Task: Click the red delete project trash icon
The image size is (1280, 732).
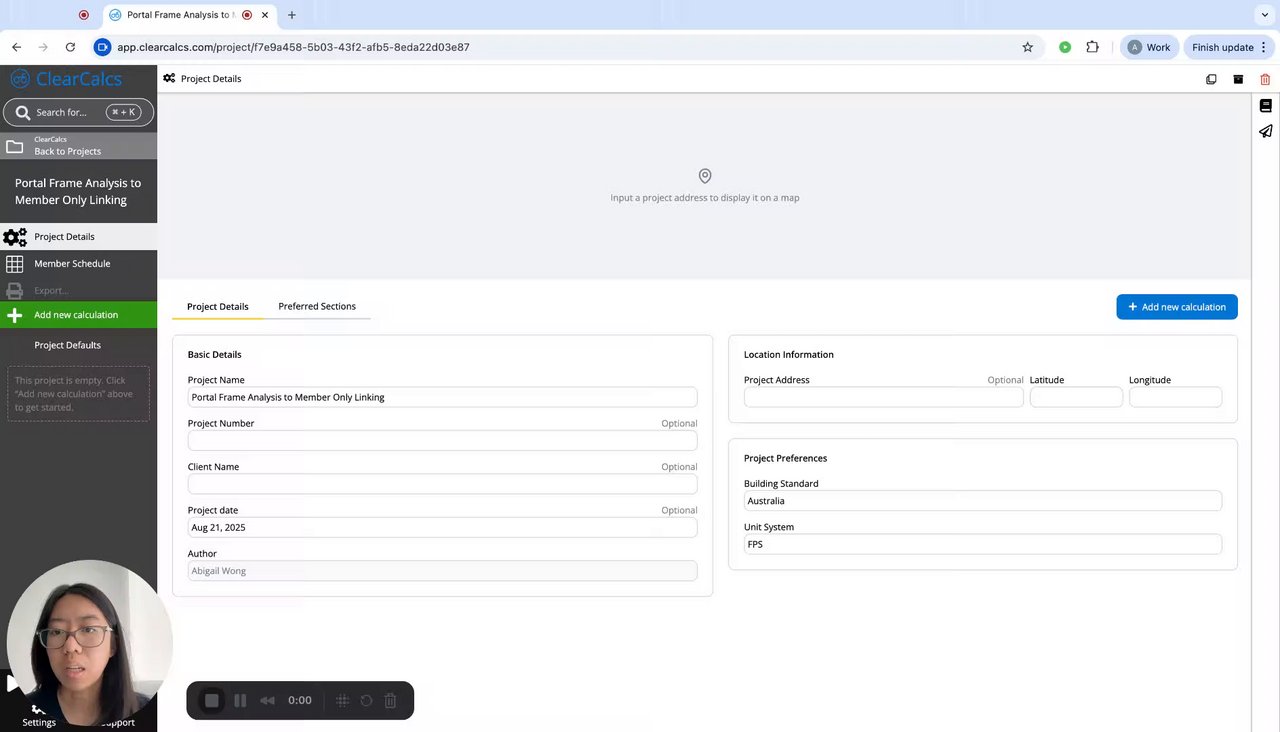Action: [x=1265, y=79]
